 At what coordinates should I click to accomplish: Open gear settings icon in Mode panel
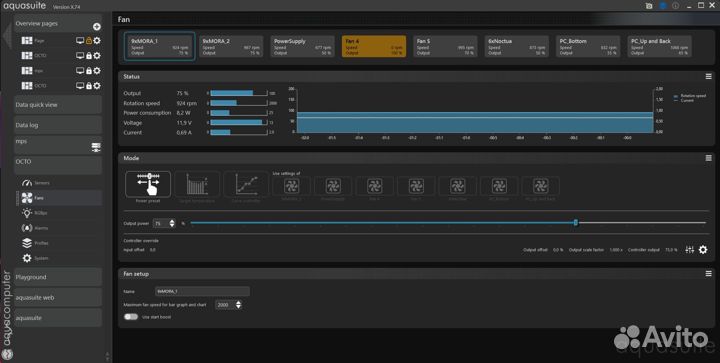[x=703, y=250]
